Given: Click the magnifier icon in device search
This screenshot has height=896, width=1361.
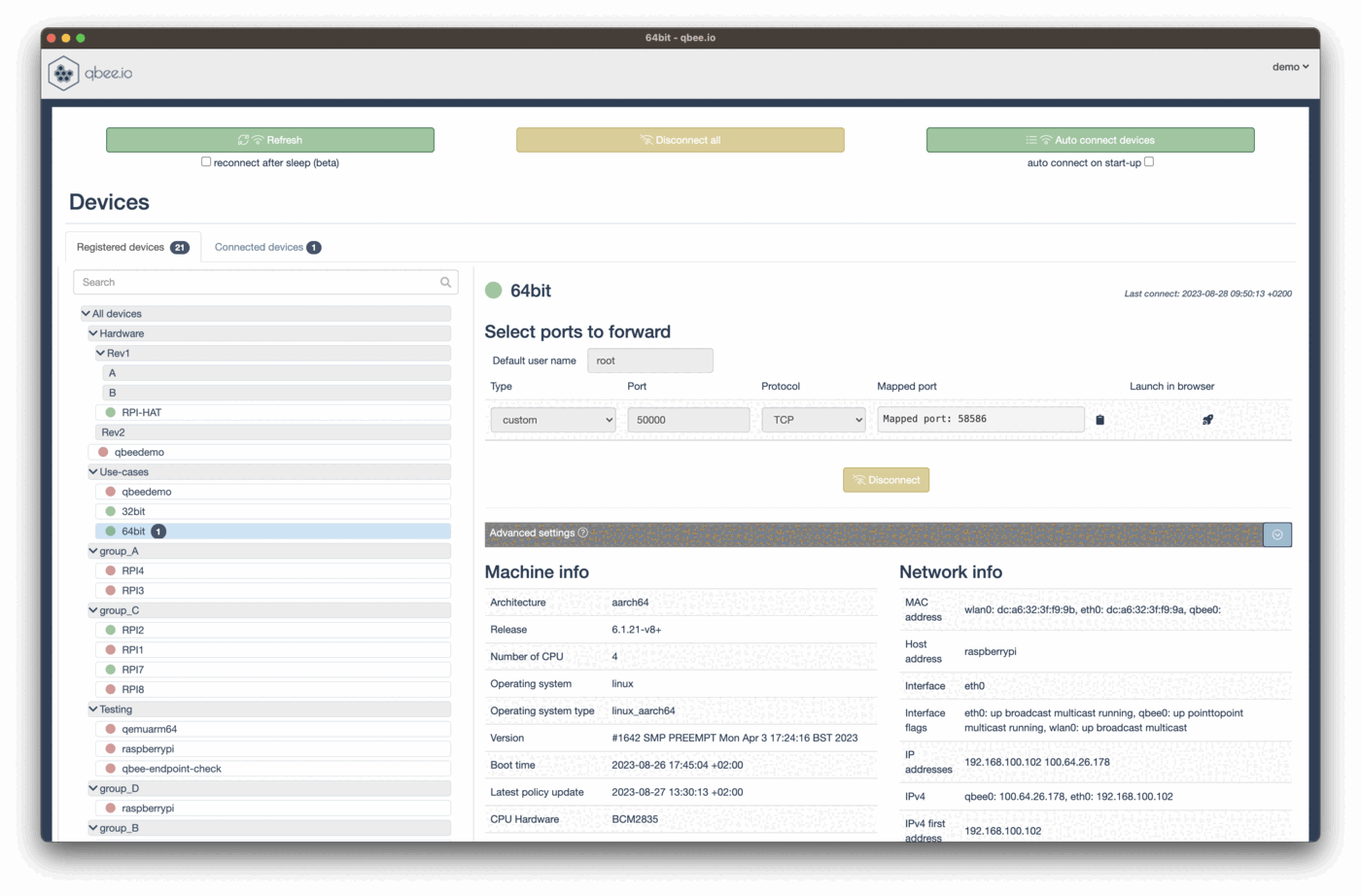Looking at the screenshot, I should coord(445,281).
